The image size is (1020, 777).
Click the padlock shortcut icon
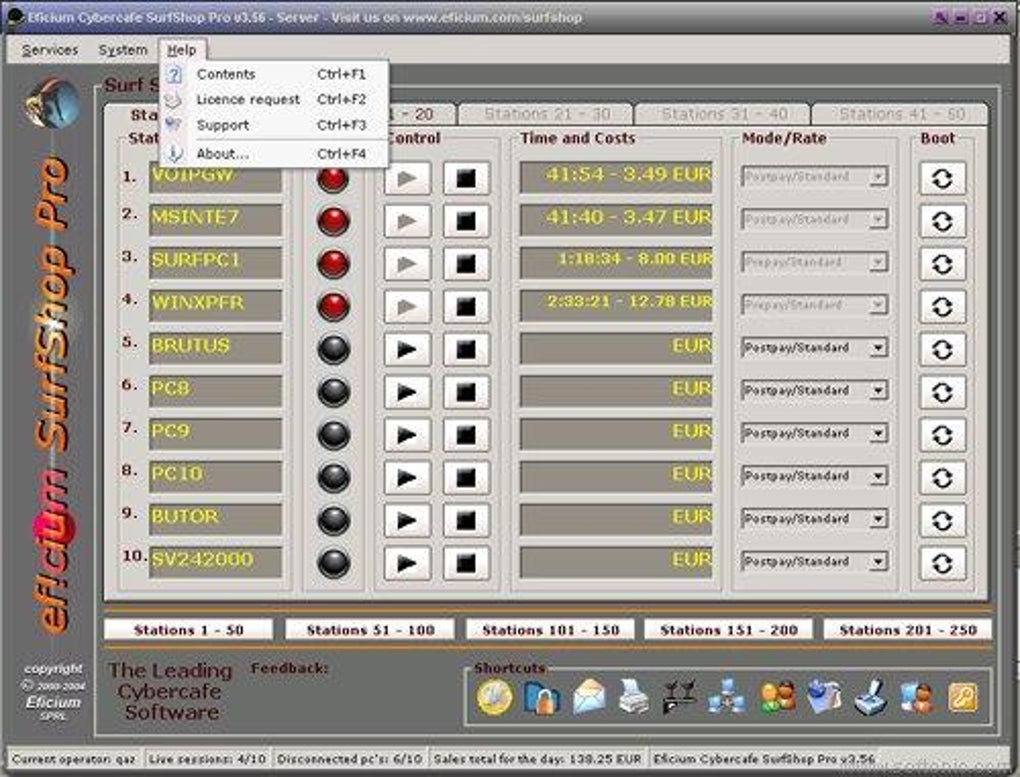[x=541, y=697]
